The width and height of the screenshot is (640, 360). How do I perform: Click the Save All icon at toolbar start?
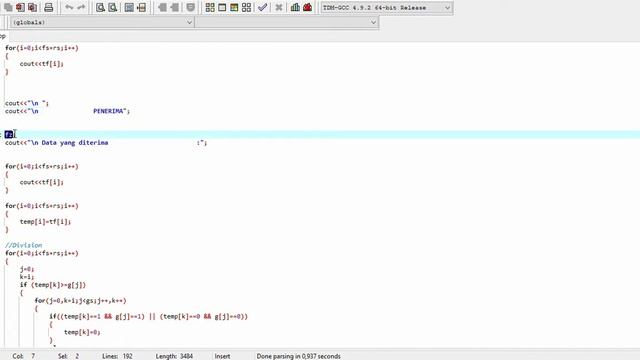[x=8, y=7]
